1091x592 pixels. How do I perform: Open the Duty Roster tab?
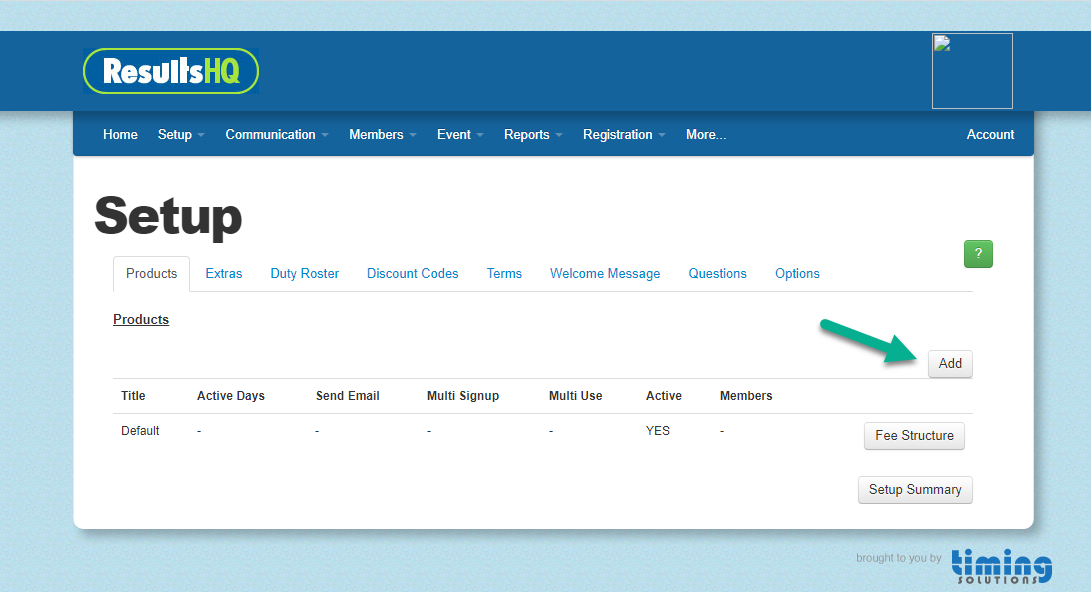click(x=305, y=273)
